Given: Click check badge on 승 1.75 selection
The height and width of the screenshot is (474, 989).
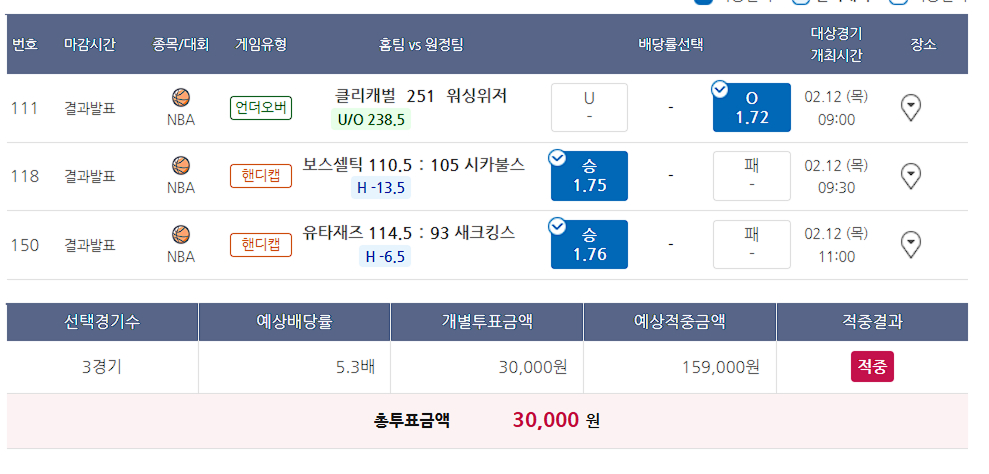Looking at the screenshot, I should click(558, 158).
